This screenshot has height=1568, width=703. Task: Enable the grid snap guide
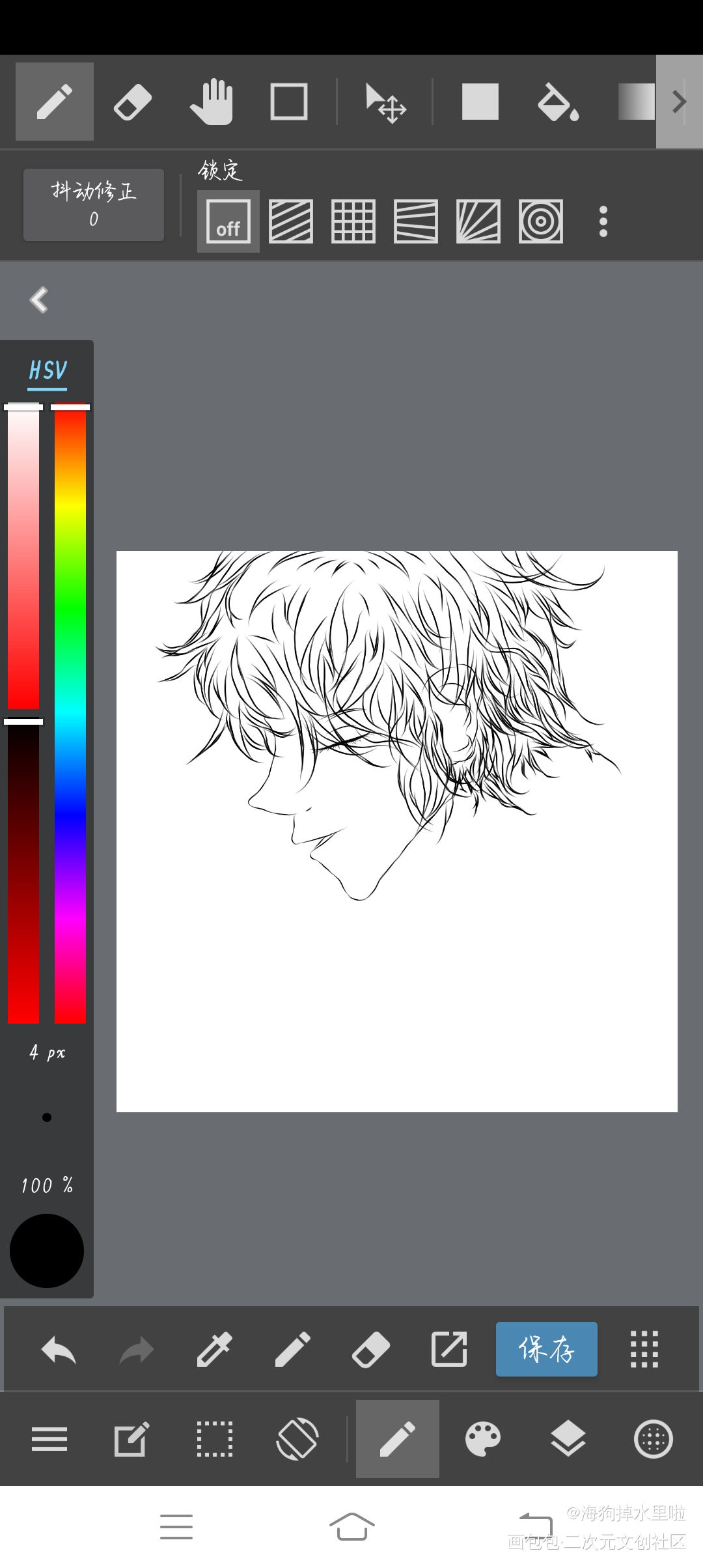[x=353, y=221]
